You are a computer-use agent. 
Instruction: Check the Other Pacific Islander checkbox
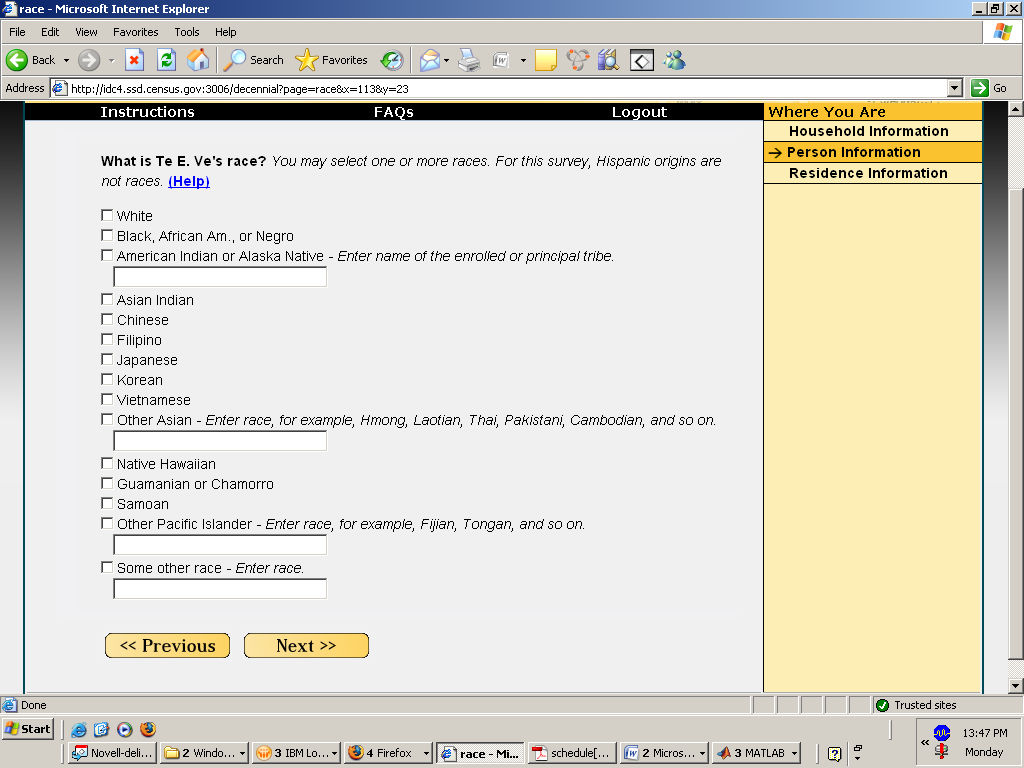pyautogui.click(x=107, y=523)
